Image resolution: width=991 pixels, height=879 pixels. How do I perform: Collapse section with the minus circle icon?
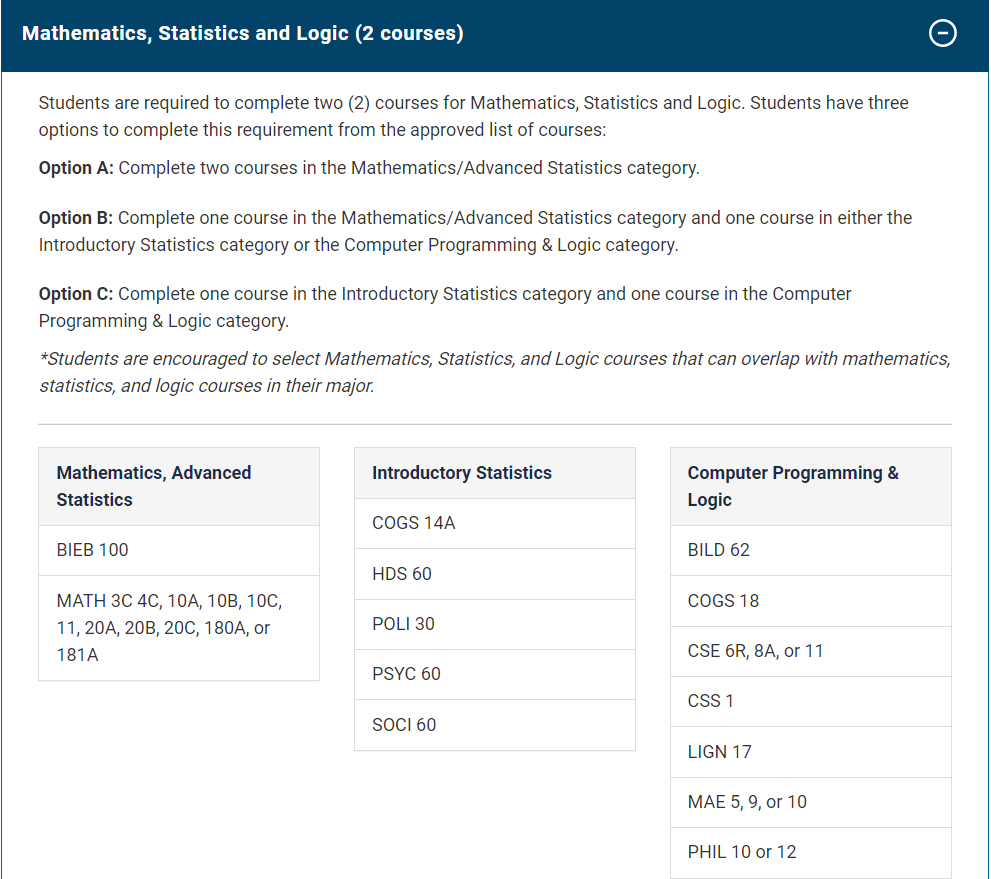pos(942,34)
